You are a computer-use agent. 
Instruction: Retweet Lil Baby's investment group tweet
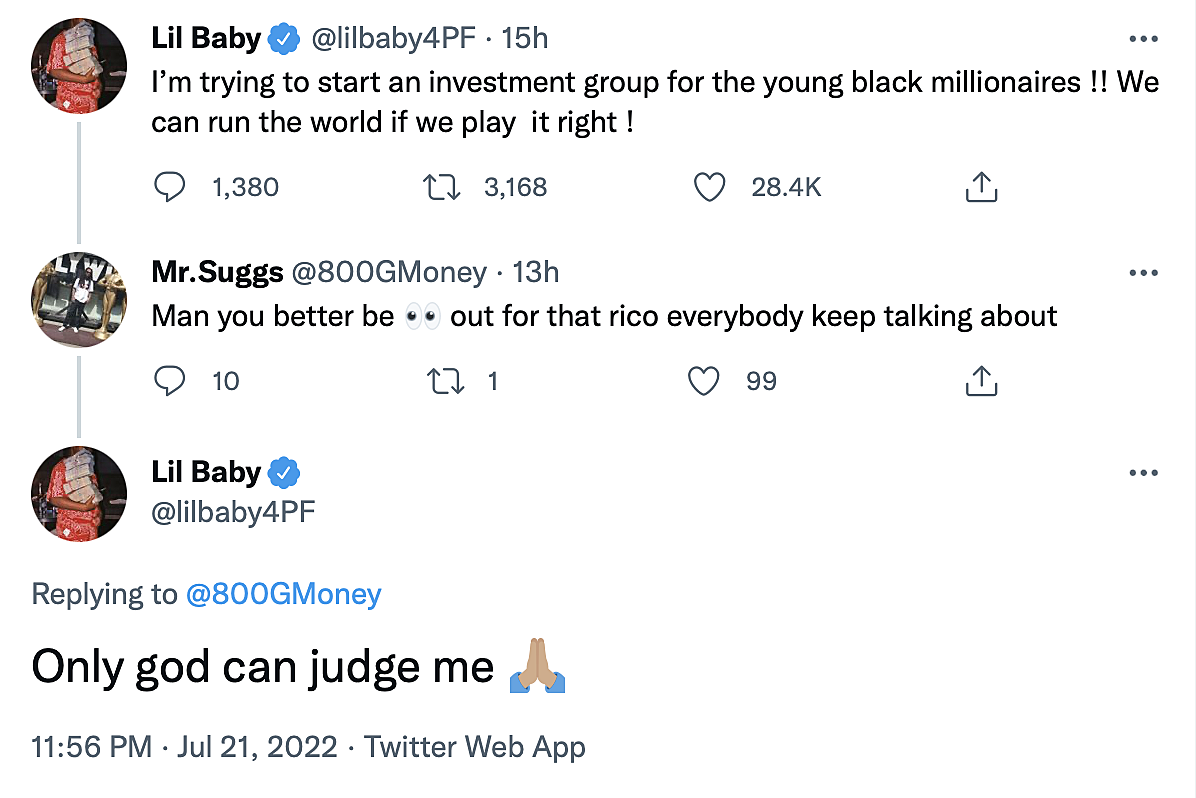tap(441, 187)
